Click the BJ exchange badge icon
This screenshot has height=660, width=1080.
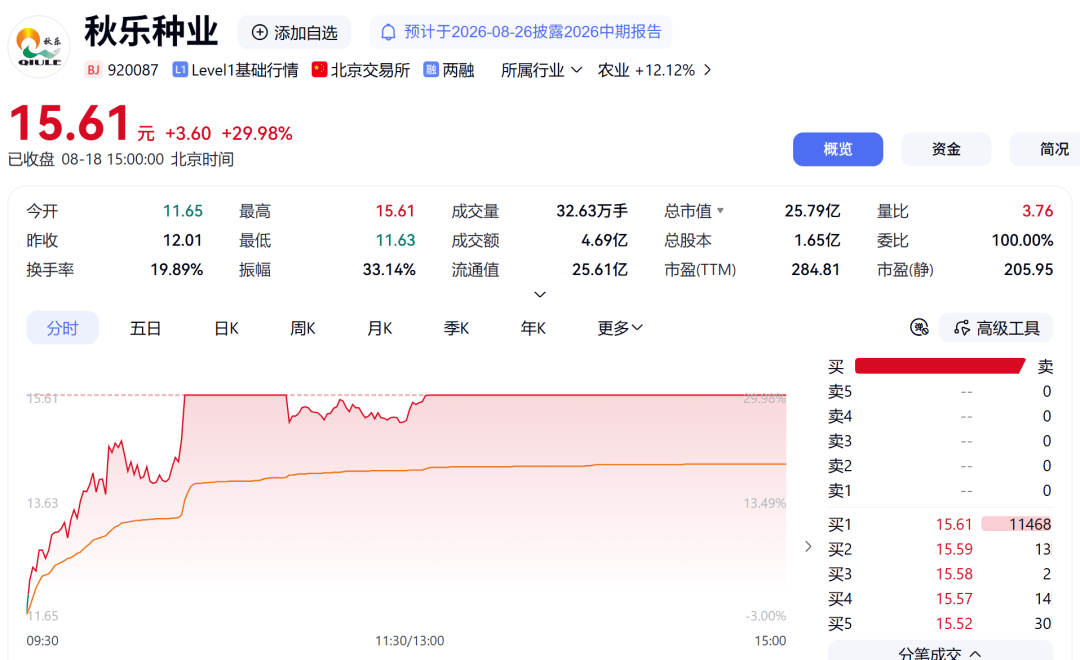[93, 70]
